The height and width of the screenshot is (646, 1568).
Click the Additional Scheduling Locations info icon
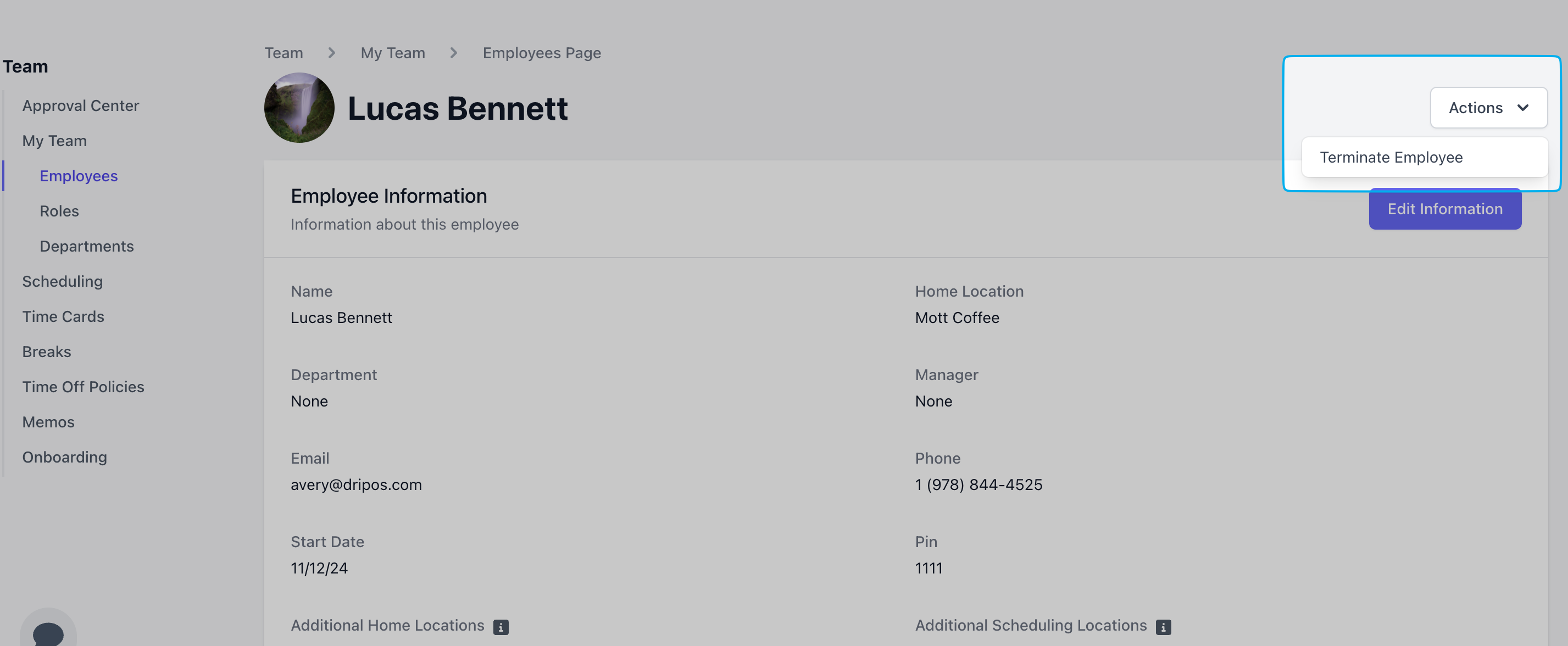coord(1163,627)
